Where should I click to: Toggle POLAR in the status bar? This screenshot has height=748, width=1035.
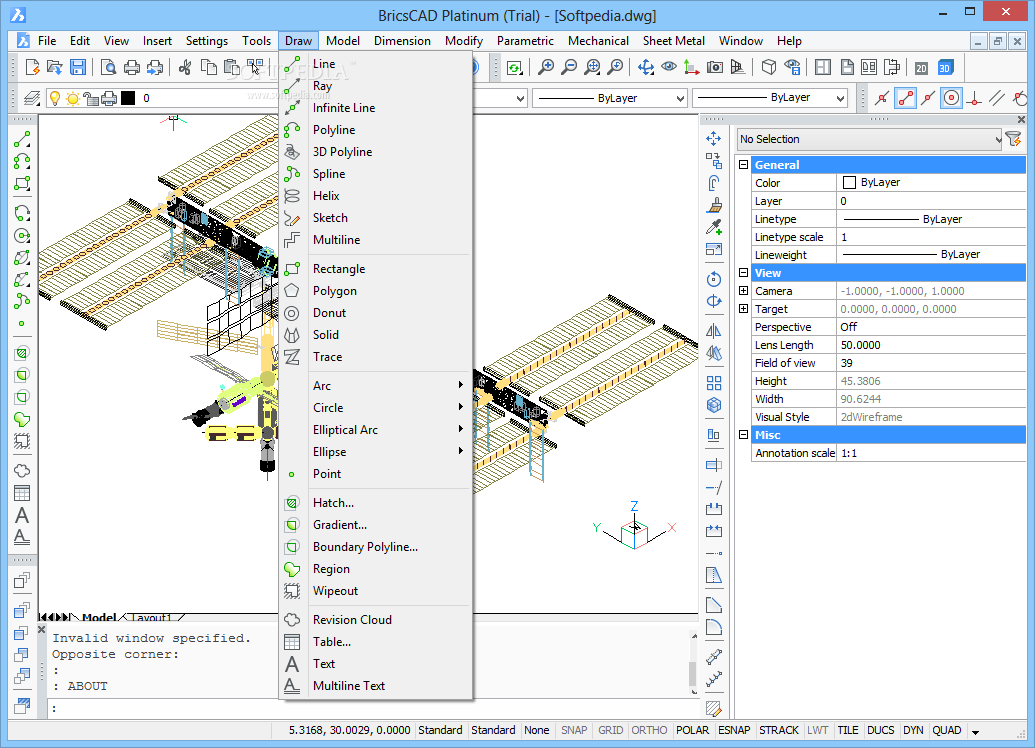tap(692, 730)
